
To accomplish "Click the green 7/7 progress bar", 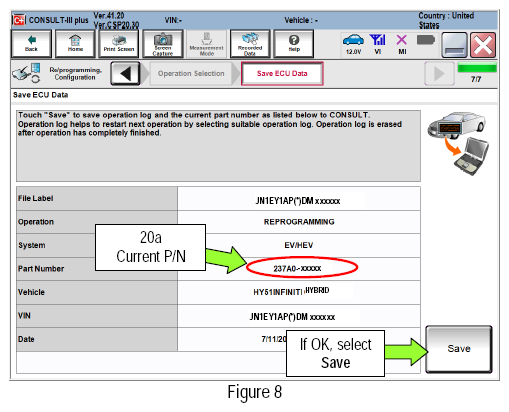I will click(477, 68).
